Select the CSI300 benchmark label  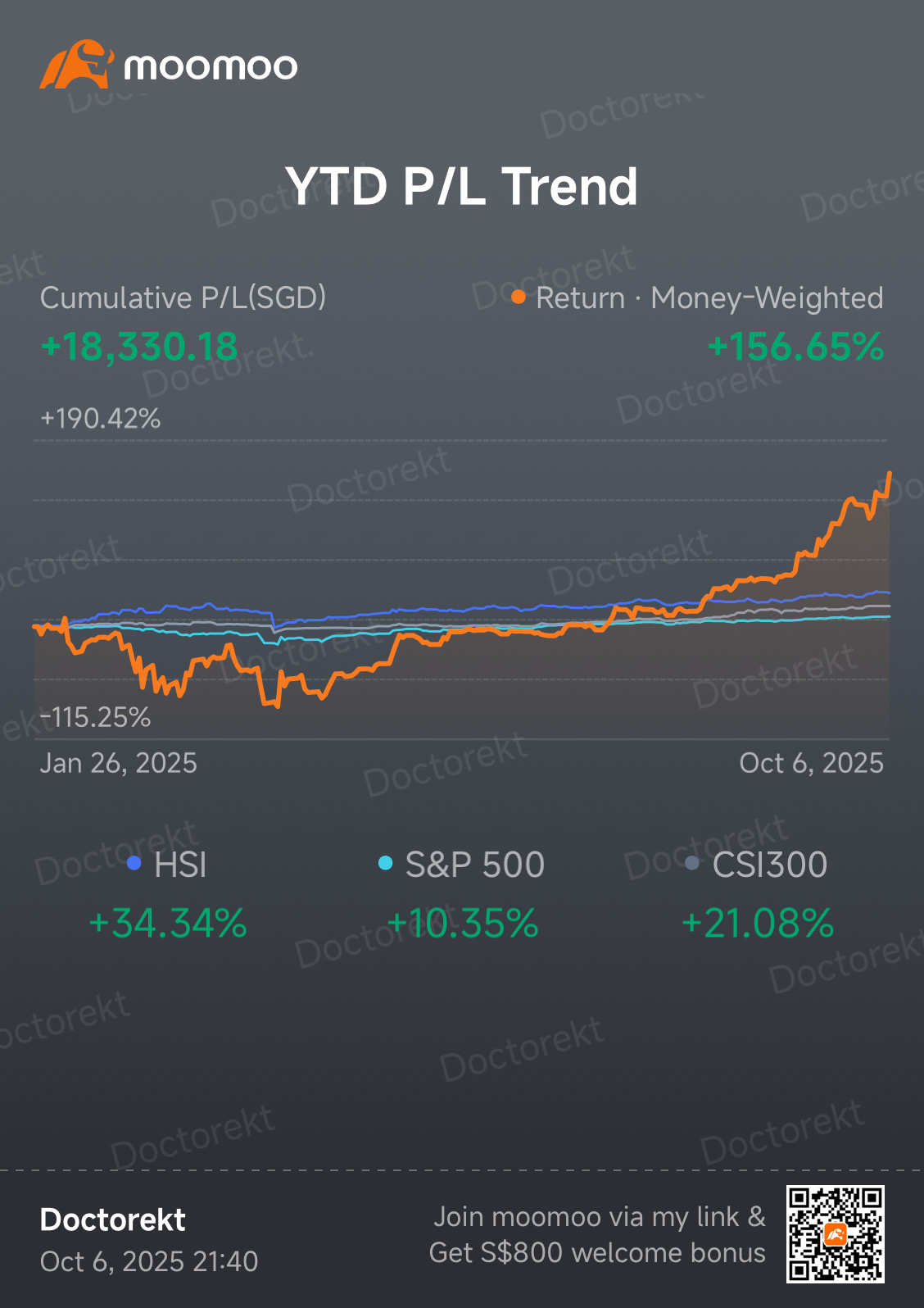click(769, 865)
